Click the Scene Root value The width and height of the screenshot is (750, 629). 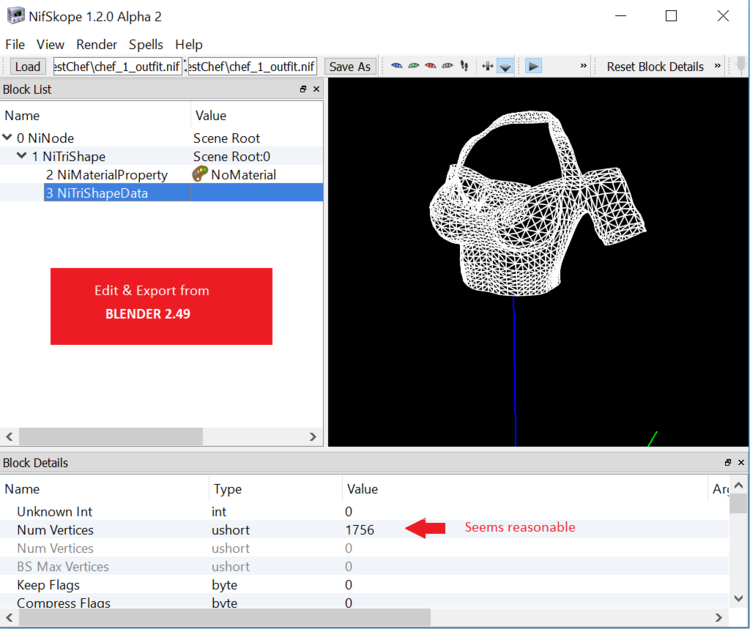coord(226,138)
